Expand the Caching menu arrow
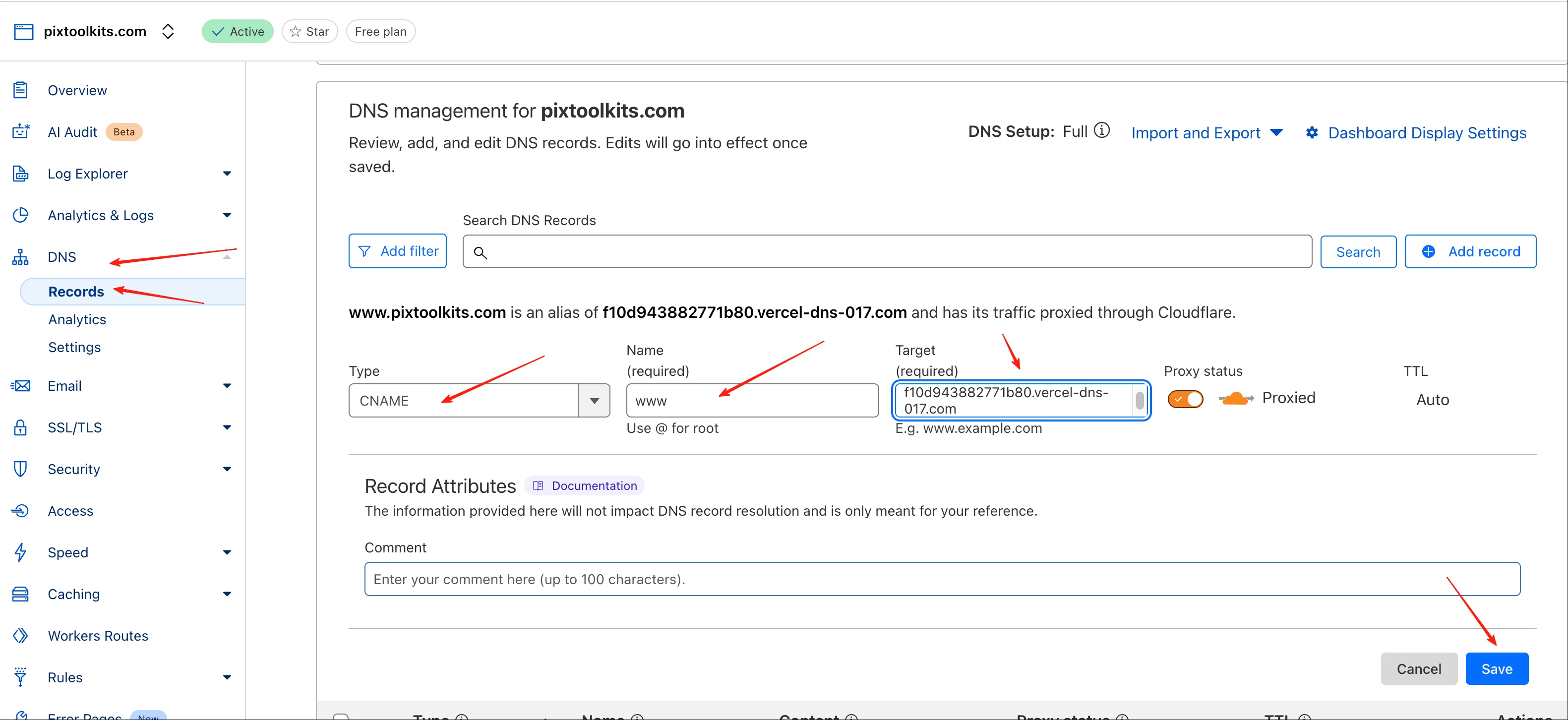Screen dimensions: 1568x720 click(x=227, y=594)
